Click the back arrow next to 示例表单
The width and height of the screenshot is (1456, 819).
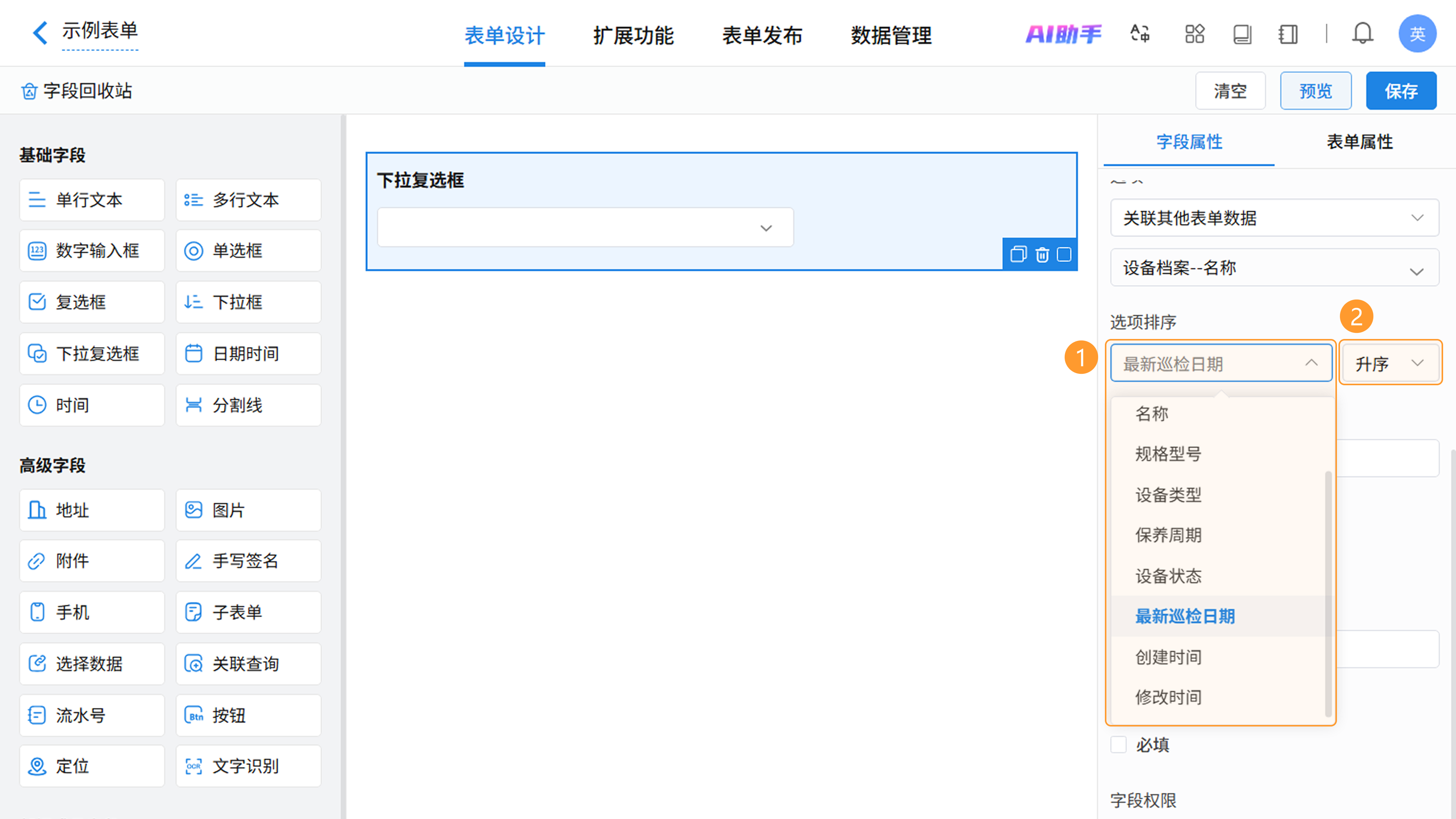pos(39,33)
